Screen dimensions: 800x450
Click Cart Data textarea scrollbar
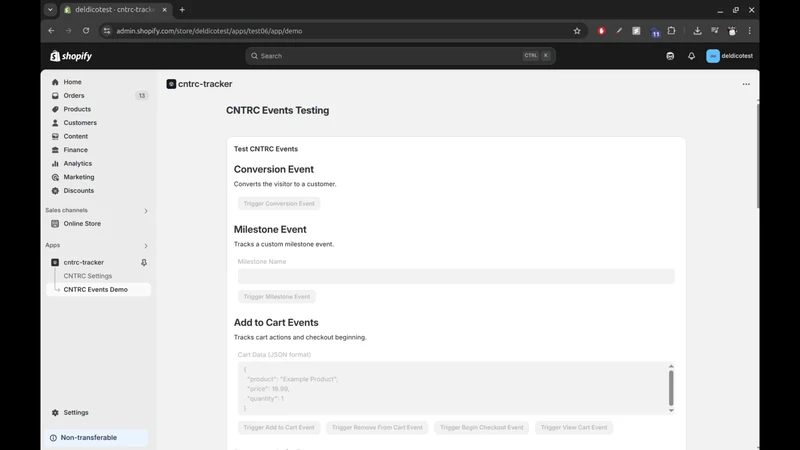671,388
